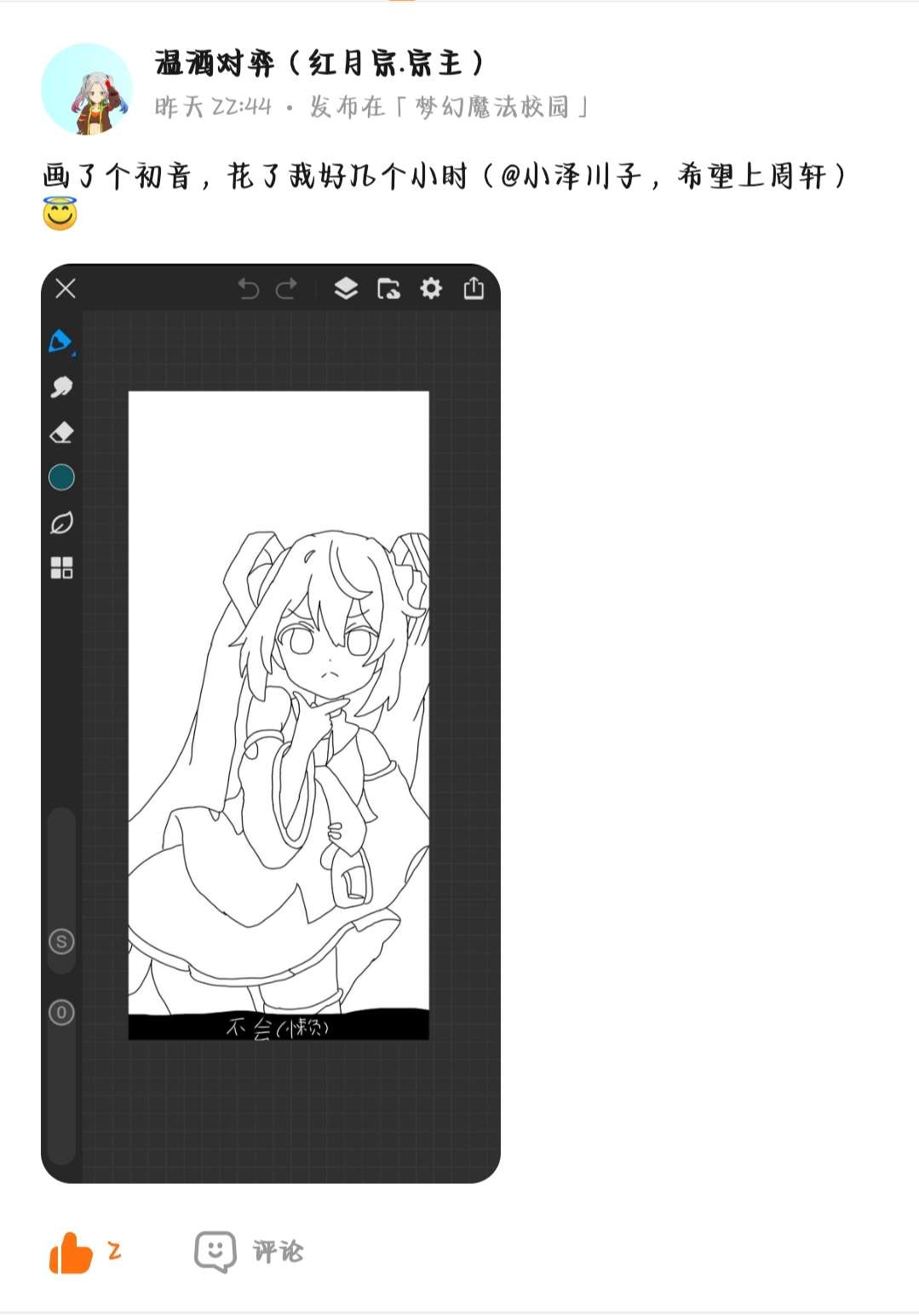
Task: Open the poster's profile avatar
Action: tap(87, 89)
